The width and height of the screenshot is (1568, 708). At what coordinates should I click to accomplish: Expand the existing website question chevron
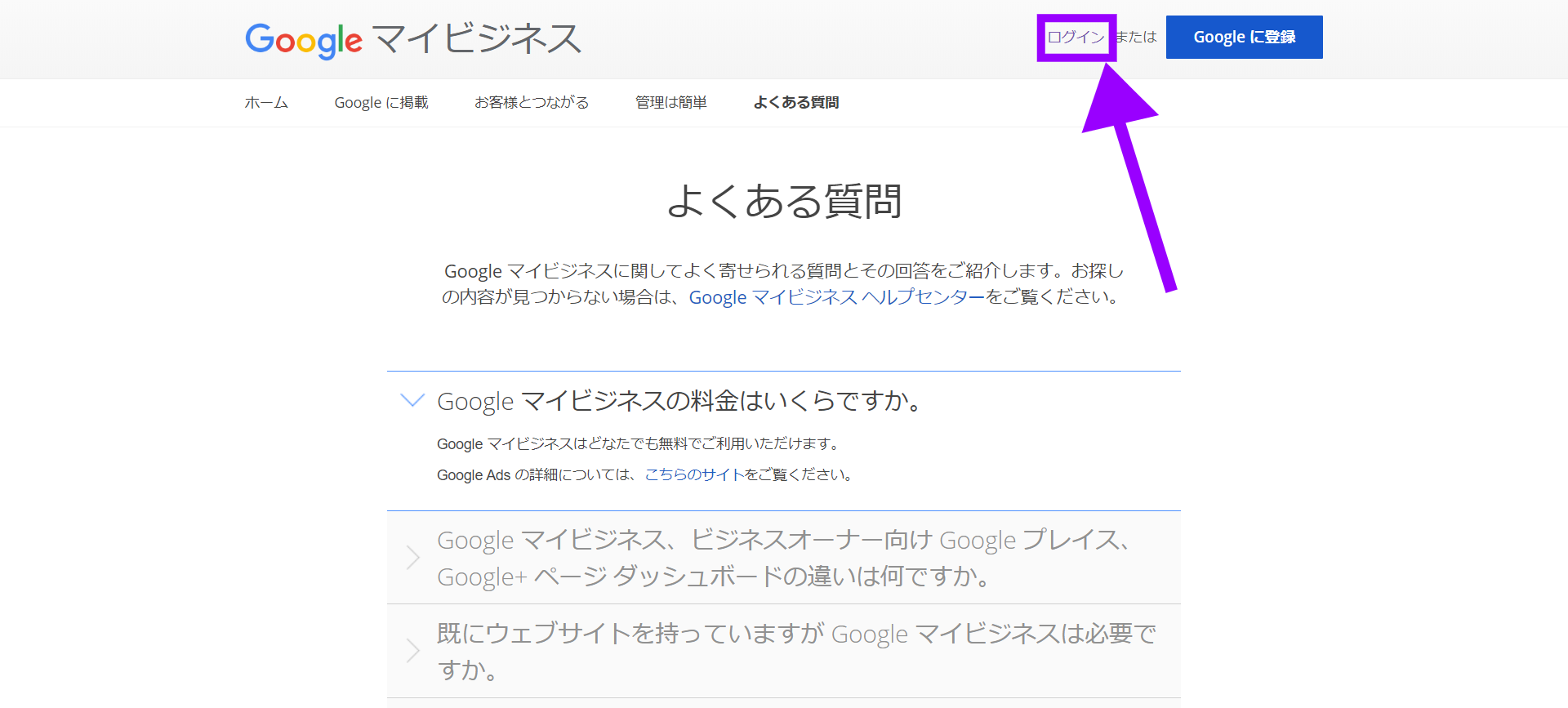(x=412, y=651)
